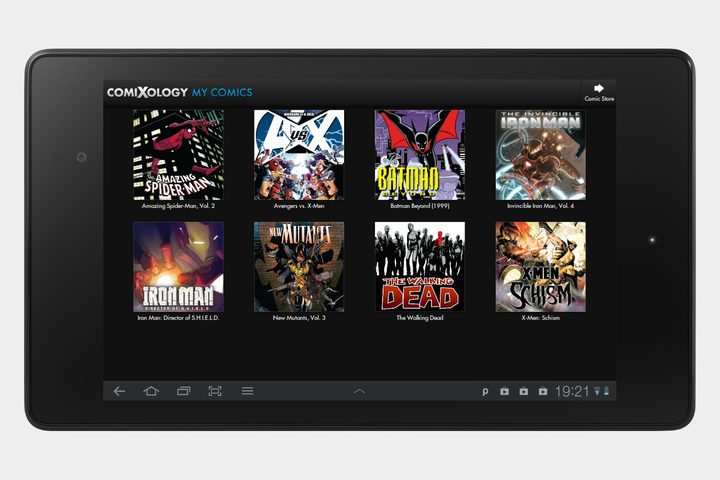720x480 pixels.
Task: Tap the Android back arrow
Action: tap(119, 391)
